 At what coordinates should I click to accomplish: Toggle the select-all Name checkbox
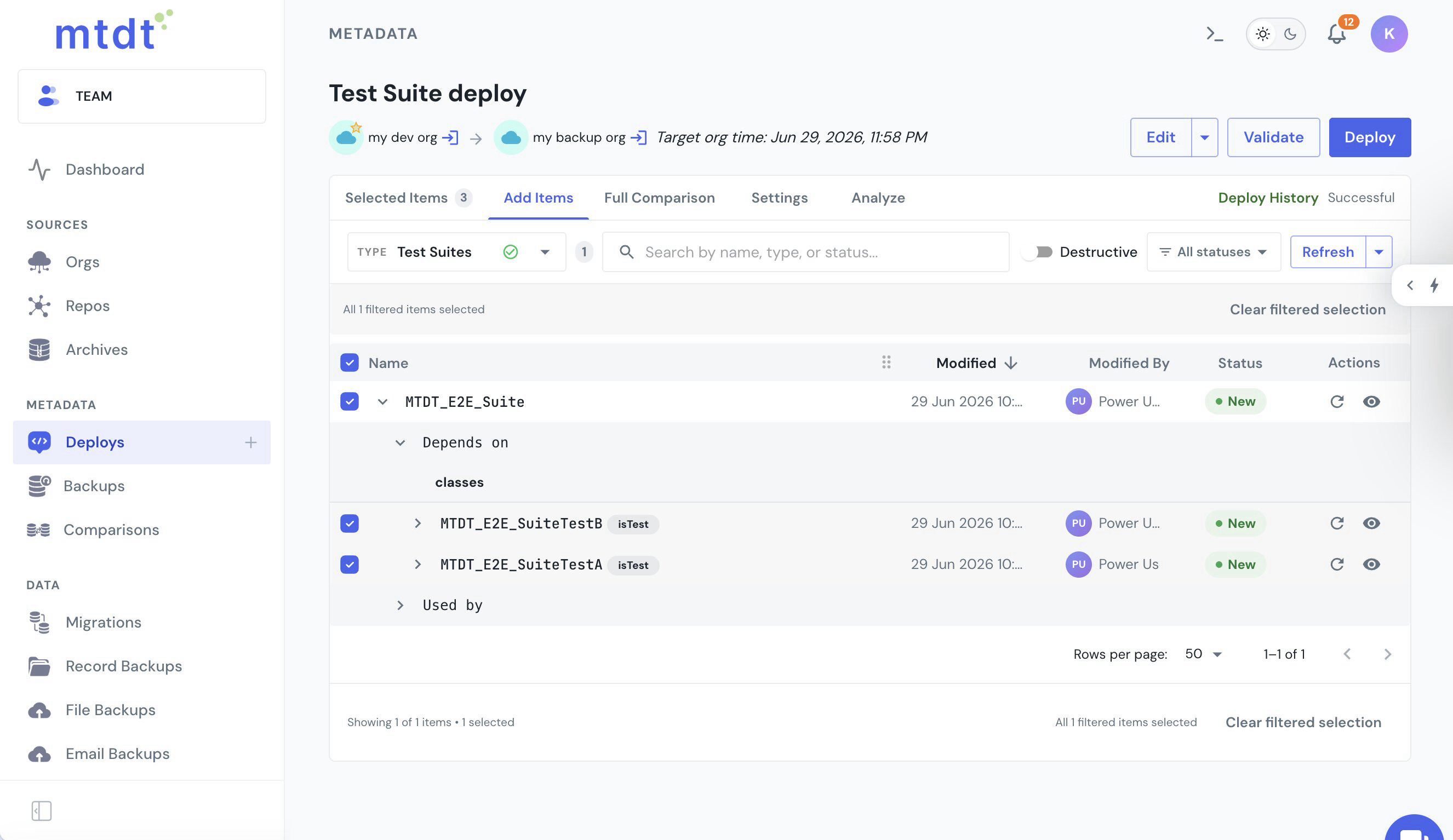(350, 363)
